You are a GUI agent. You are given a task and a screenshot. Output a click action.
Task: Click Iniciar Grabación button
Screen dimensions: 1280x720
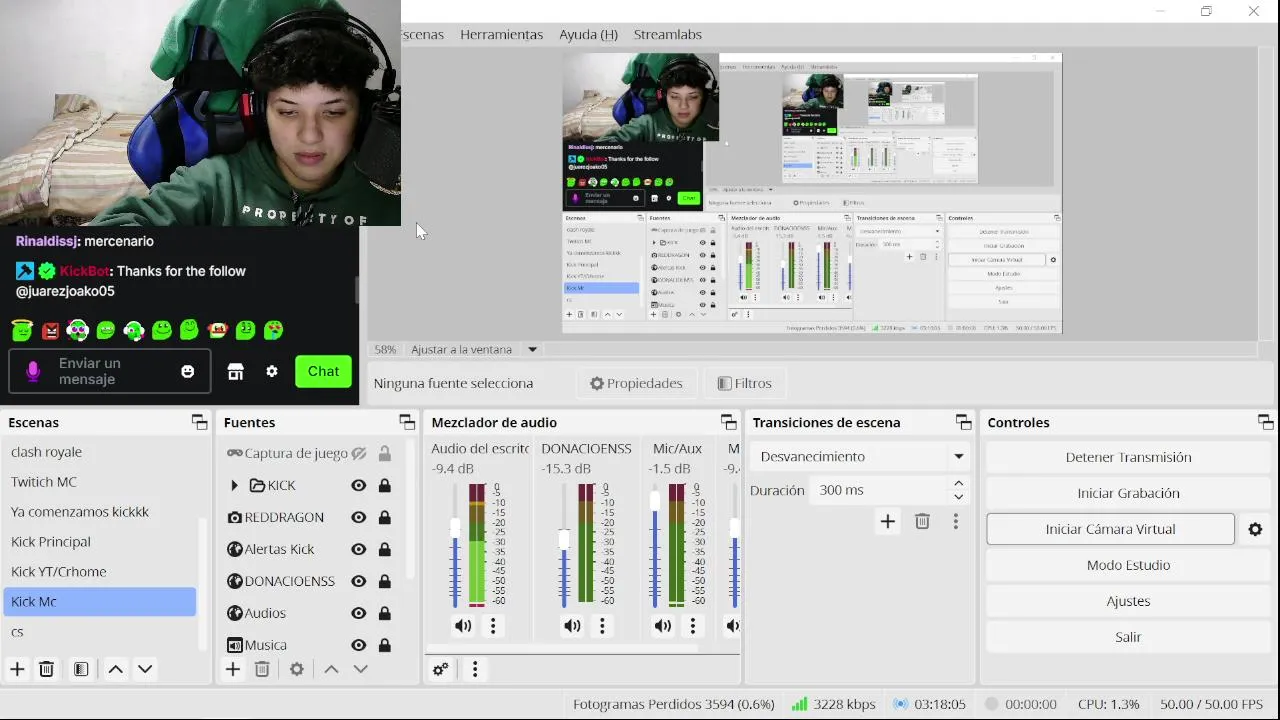[x=1128, y=493]
